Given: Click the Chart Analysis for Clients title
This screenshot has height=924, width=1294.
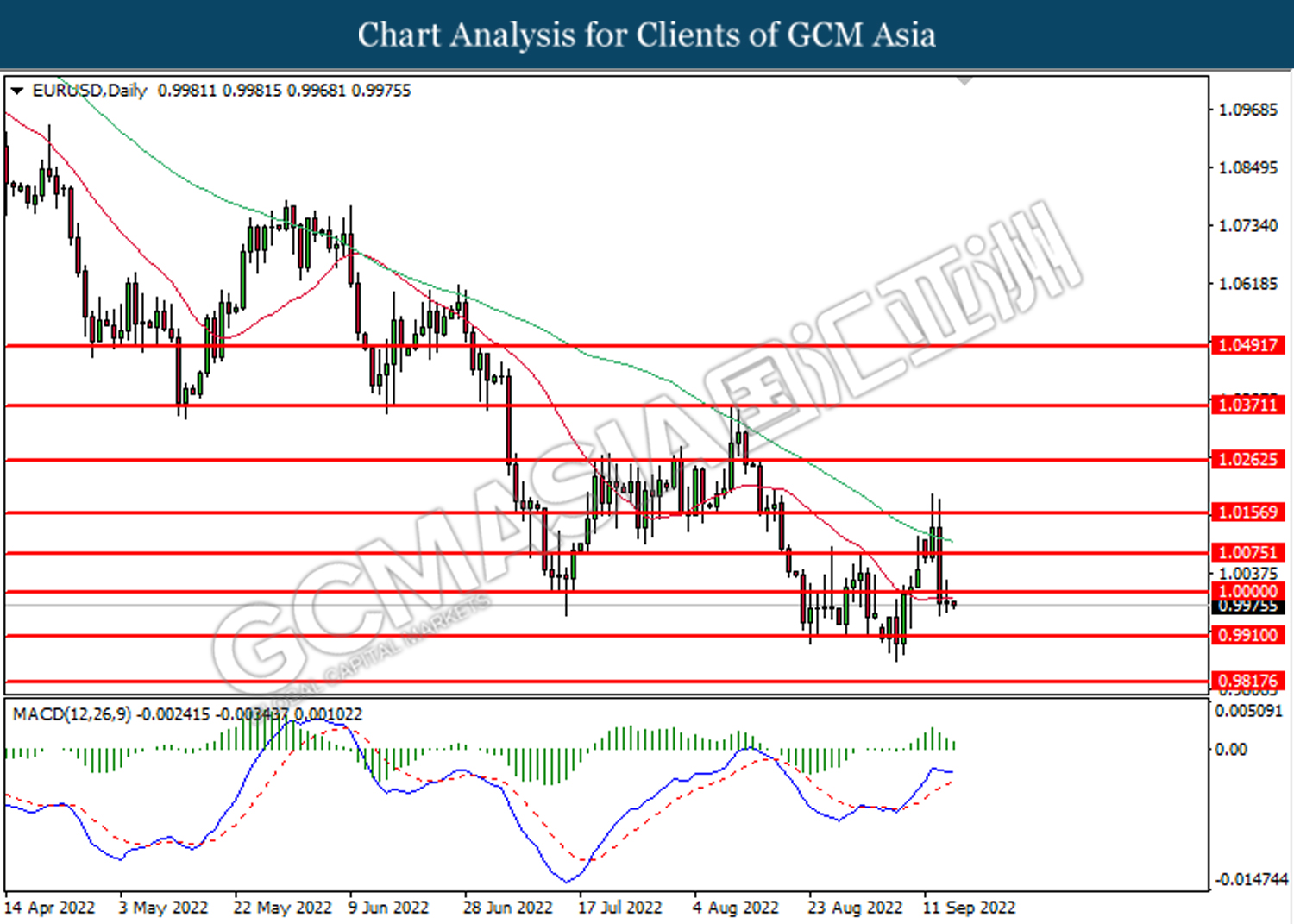Looking at the screenshot, I should click(647, 35).
